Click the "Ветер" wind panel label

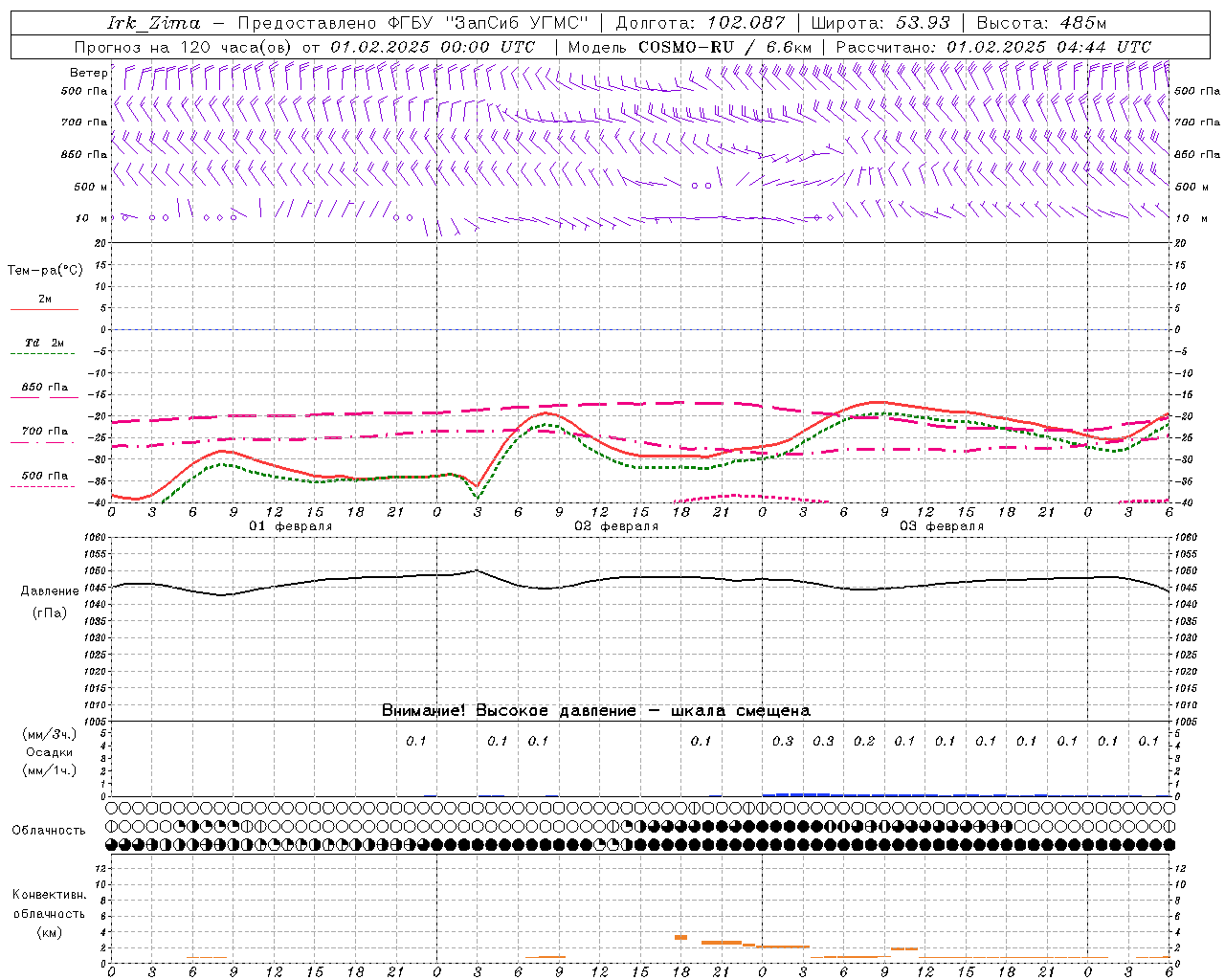(89, 73)
